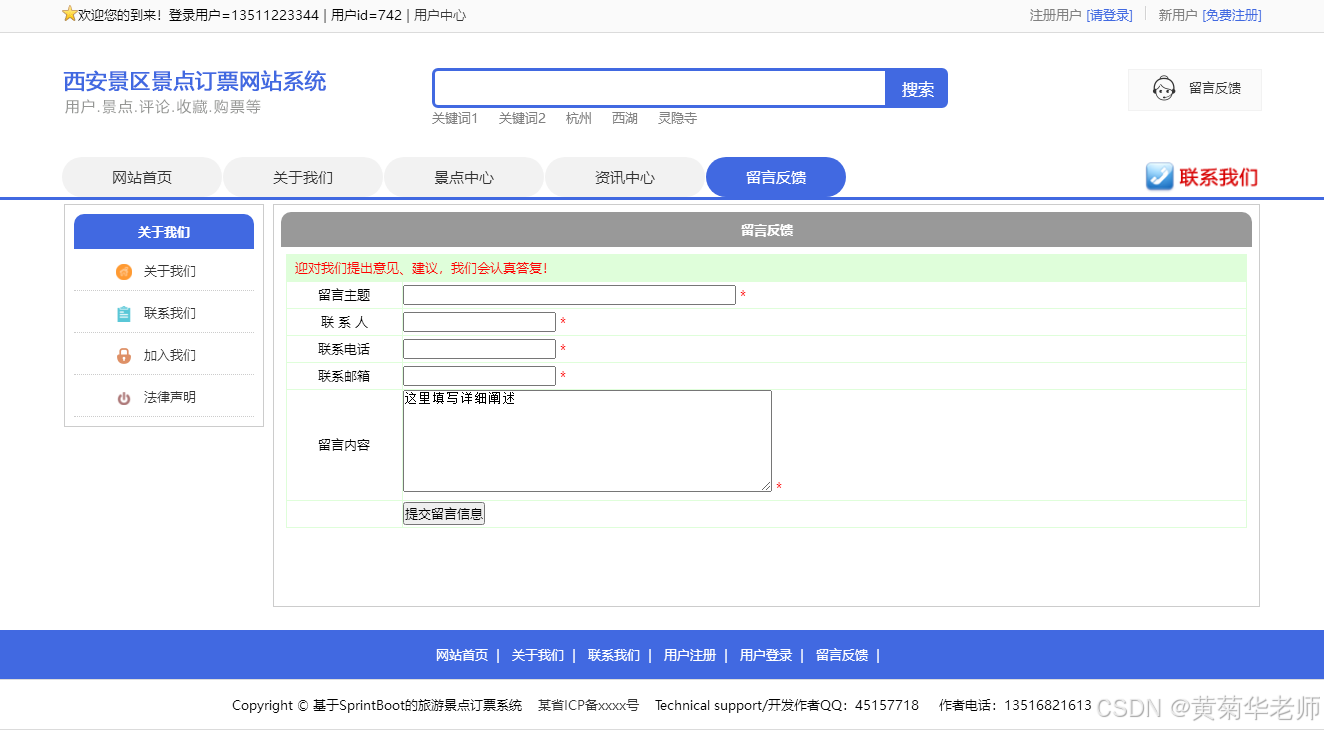The width and height of the screenshot is (1324, 730).
Task: Switch to the 资讯中心 tab
Action: click(625, 177)
